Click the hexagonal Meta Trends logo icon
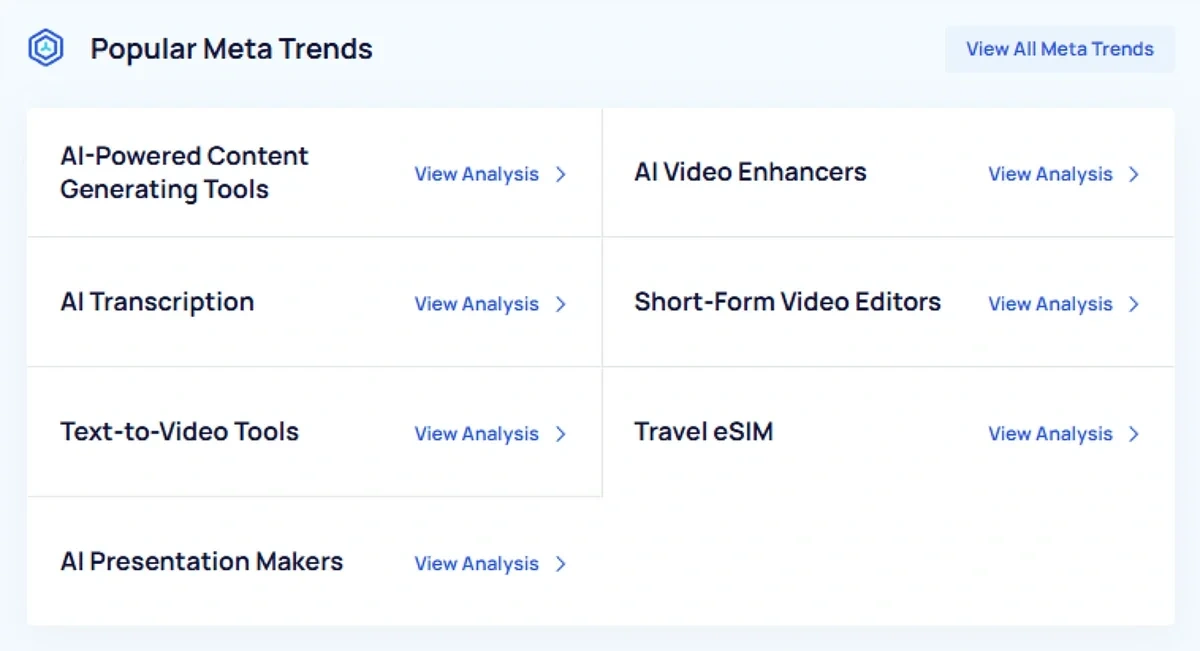Image resolution: width=1200 pixels, height=651 pixels. (x=46, y=46)
